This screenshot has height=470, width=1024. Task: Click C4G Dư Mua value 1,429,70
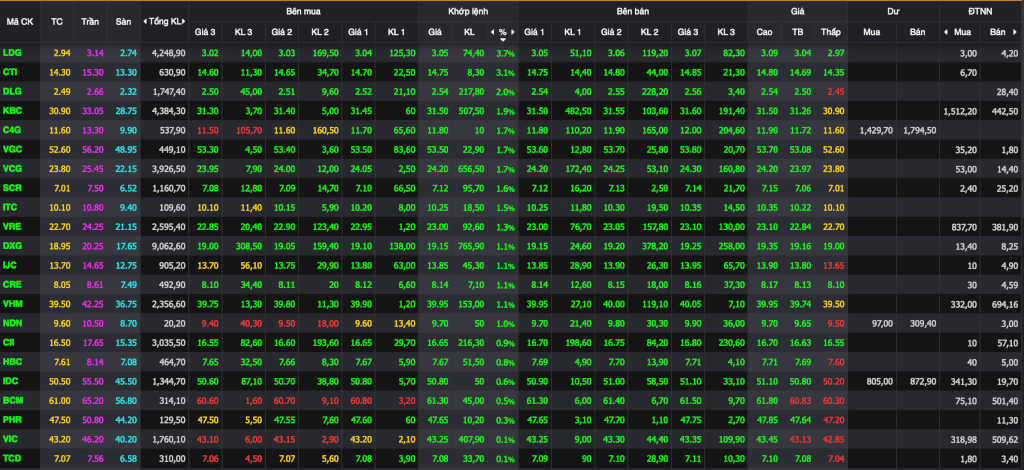pyautogui.click(x=876, y=131)
